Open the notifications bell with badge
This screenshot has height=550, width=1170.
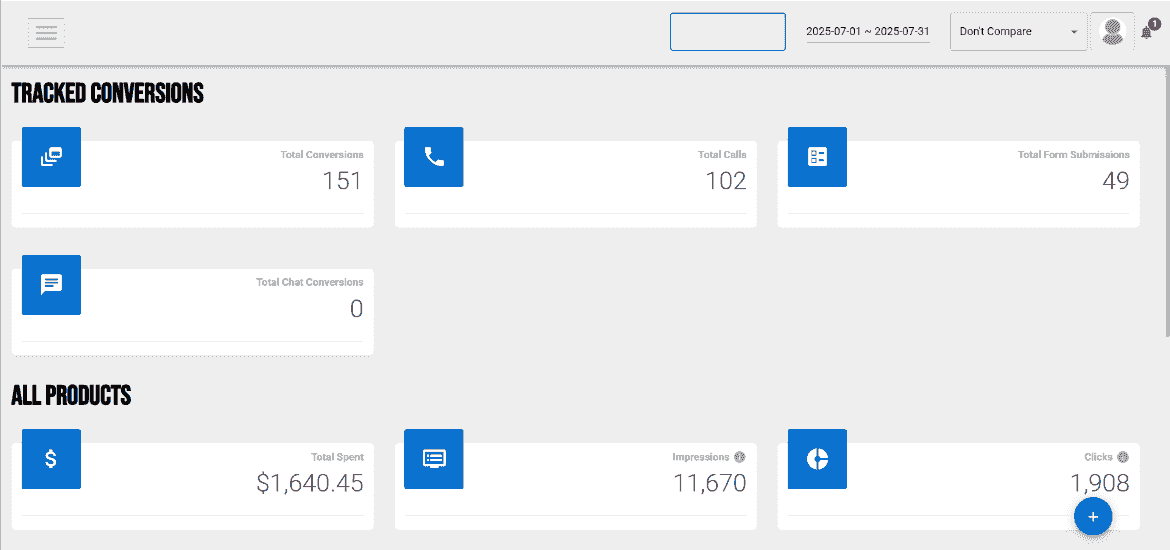point(1148,31)
